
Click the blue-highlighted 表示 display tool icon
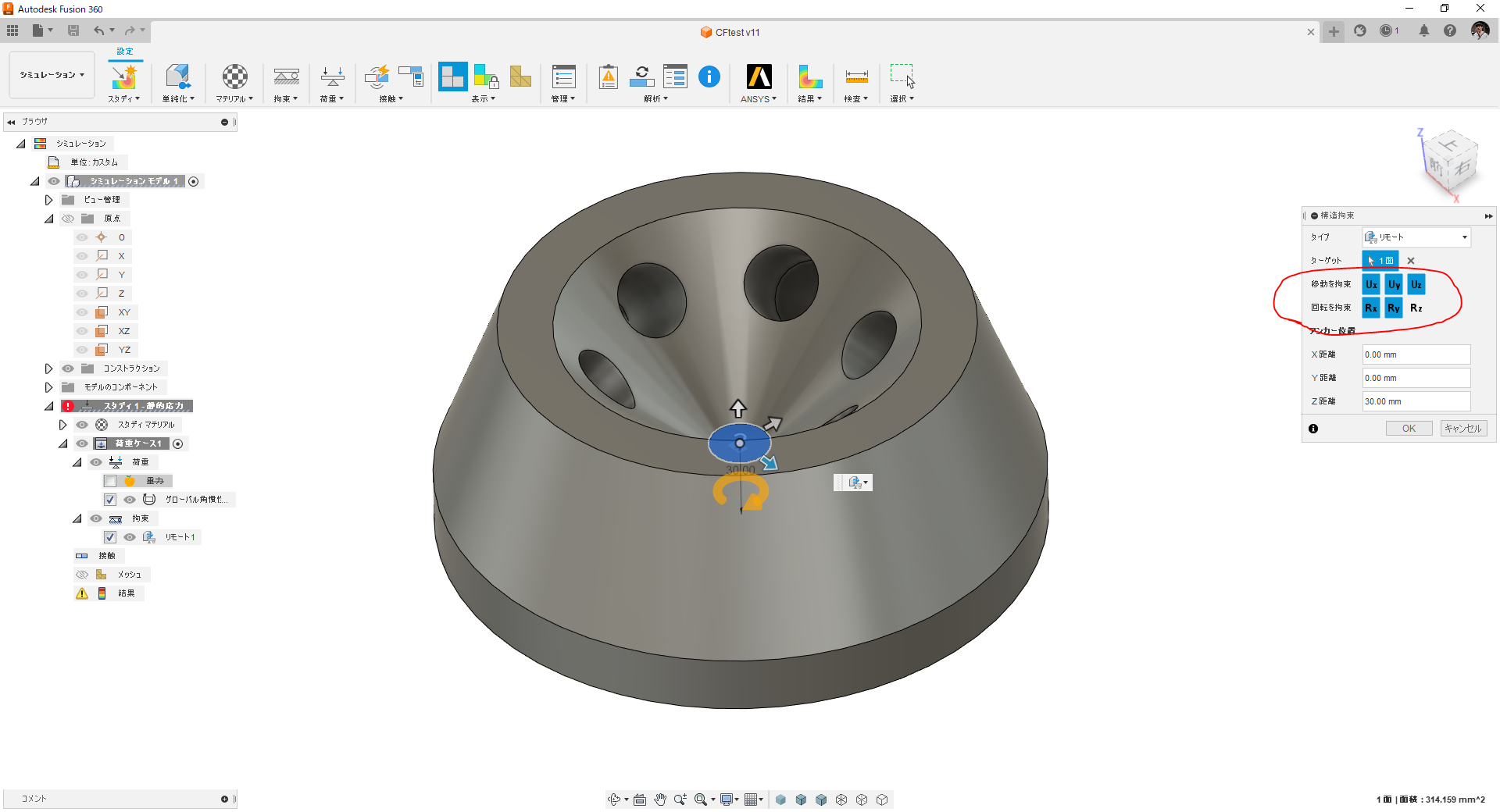pyautogui.click(x=453, y=77)
